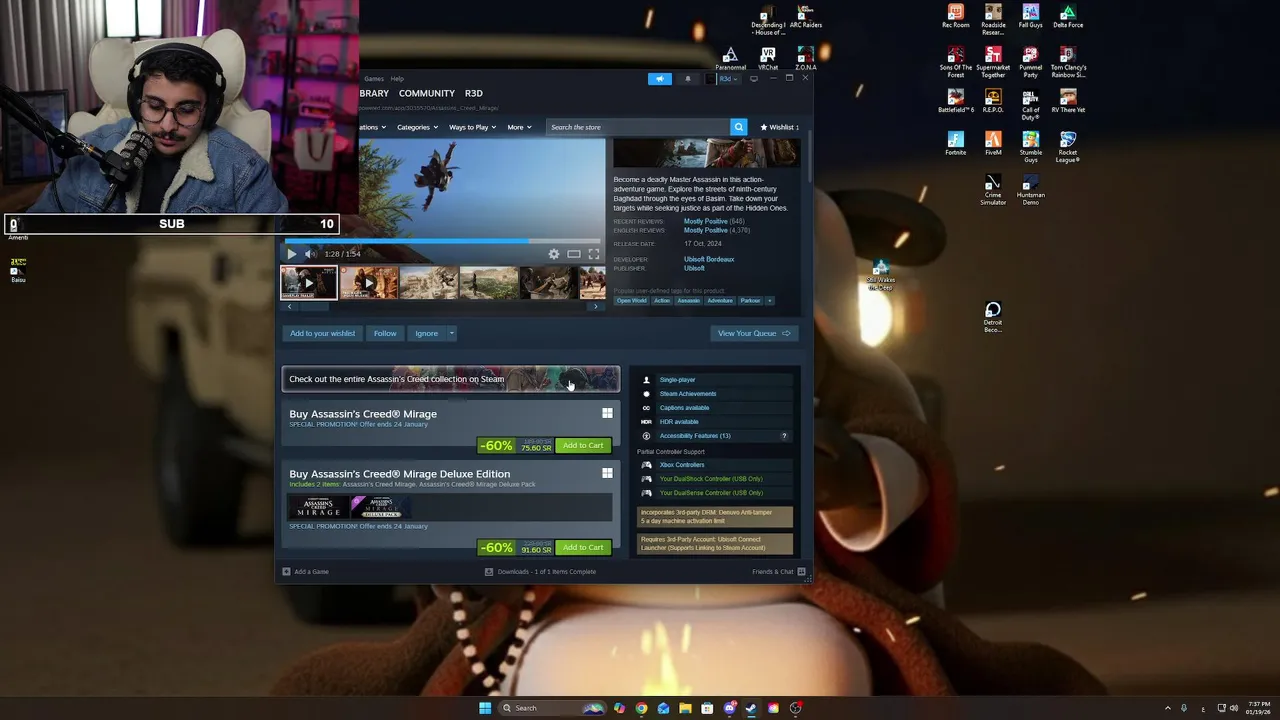The width and height of the screenshot is (1280, 720).
Task: Submit store search with magnifier button
Action: coord(738,127)
